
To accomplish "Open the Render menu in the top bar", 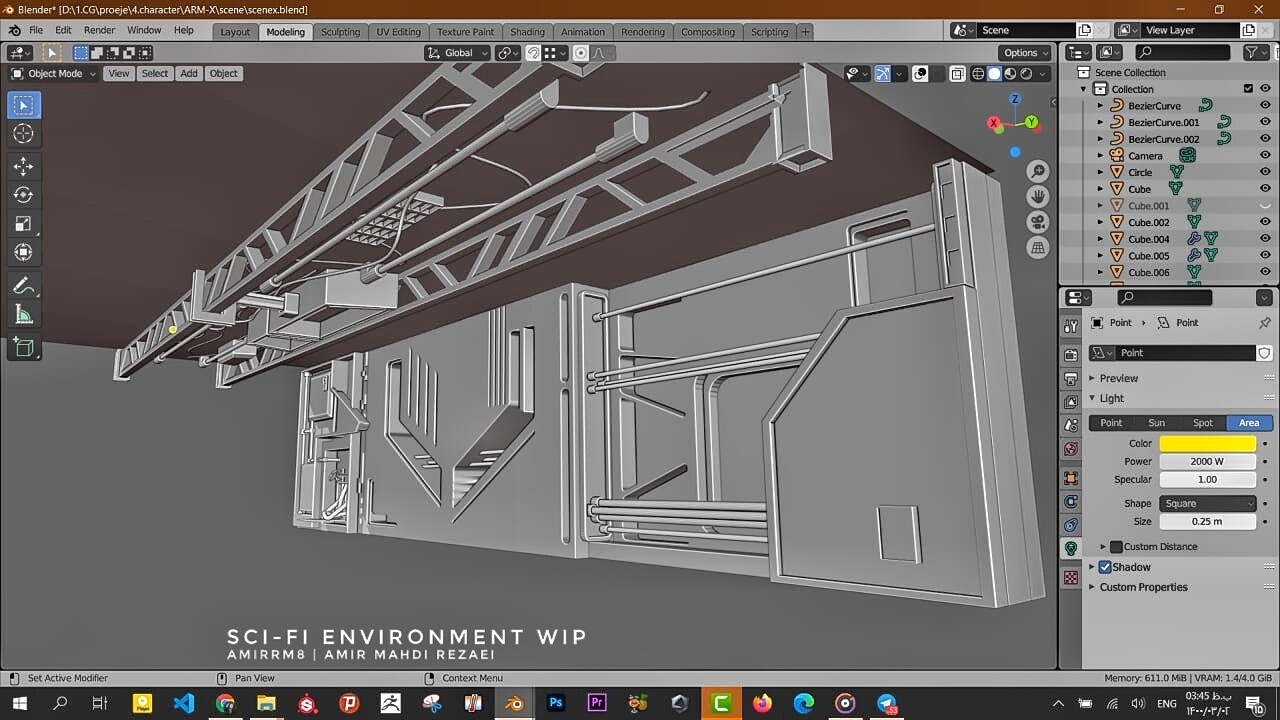I will point(99,29).
